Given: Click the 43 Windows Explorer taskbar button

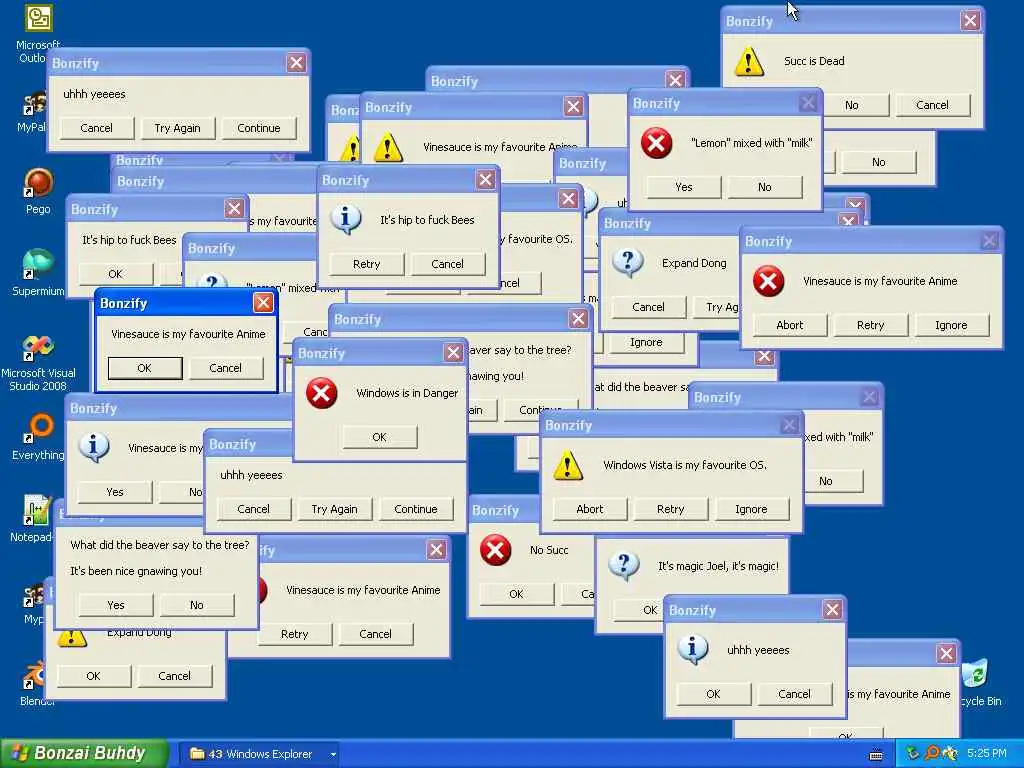Looking at the screenshot, I should click(x=261, y=754).
